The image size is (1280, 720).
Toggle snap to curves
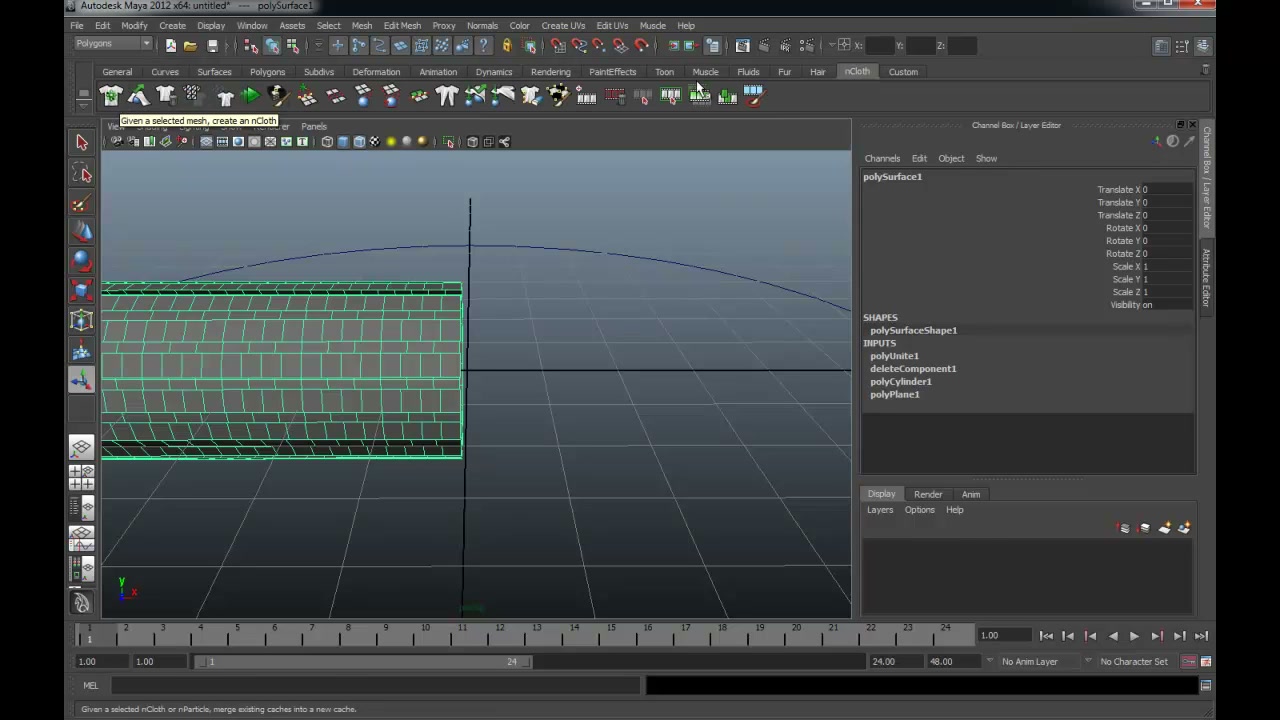pyautogui.click(x=579, y=45)
